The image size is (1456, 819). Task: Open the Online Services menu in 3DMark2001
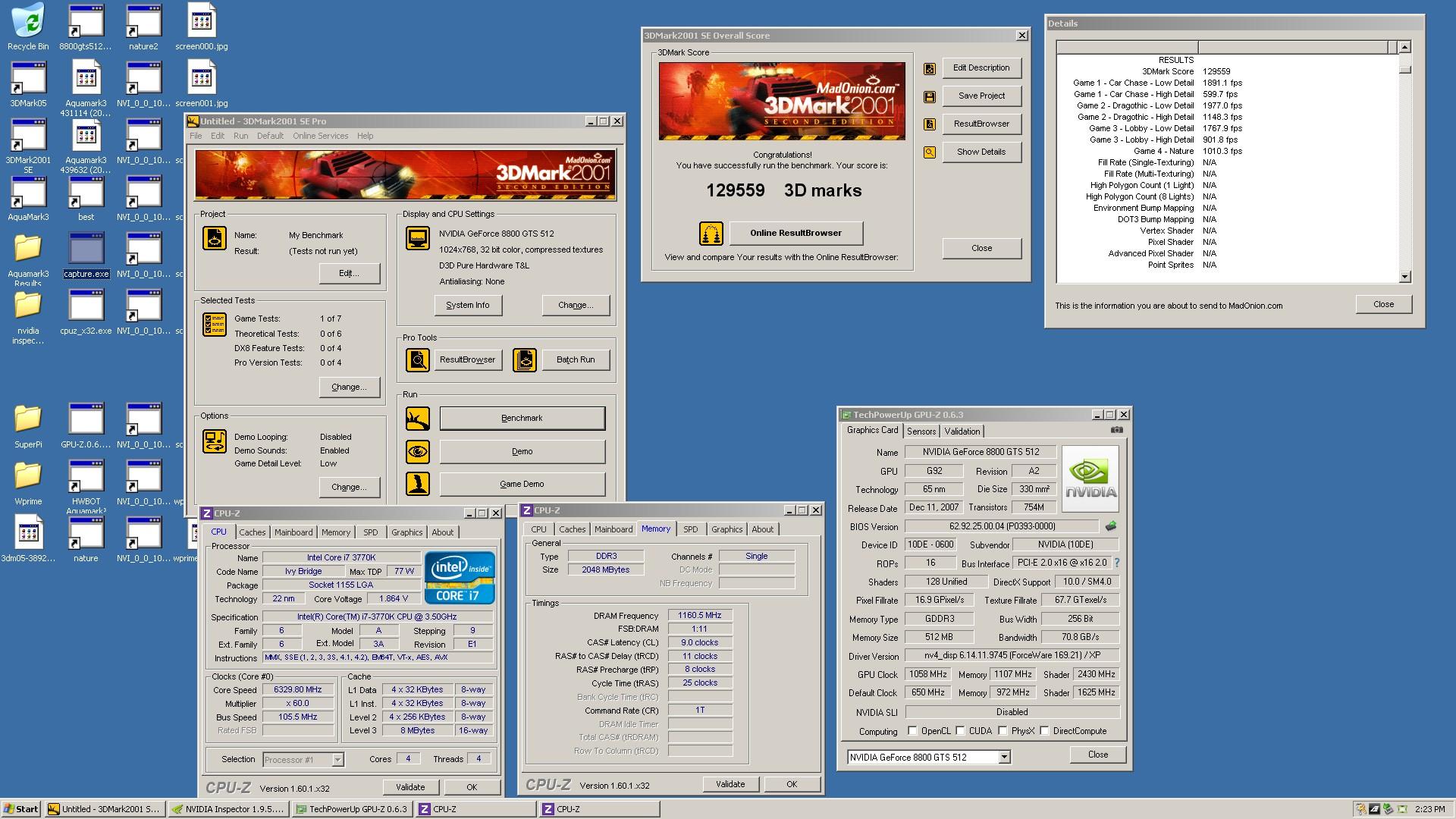(x=320, y=136)
